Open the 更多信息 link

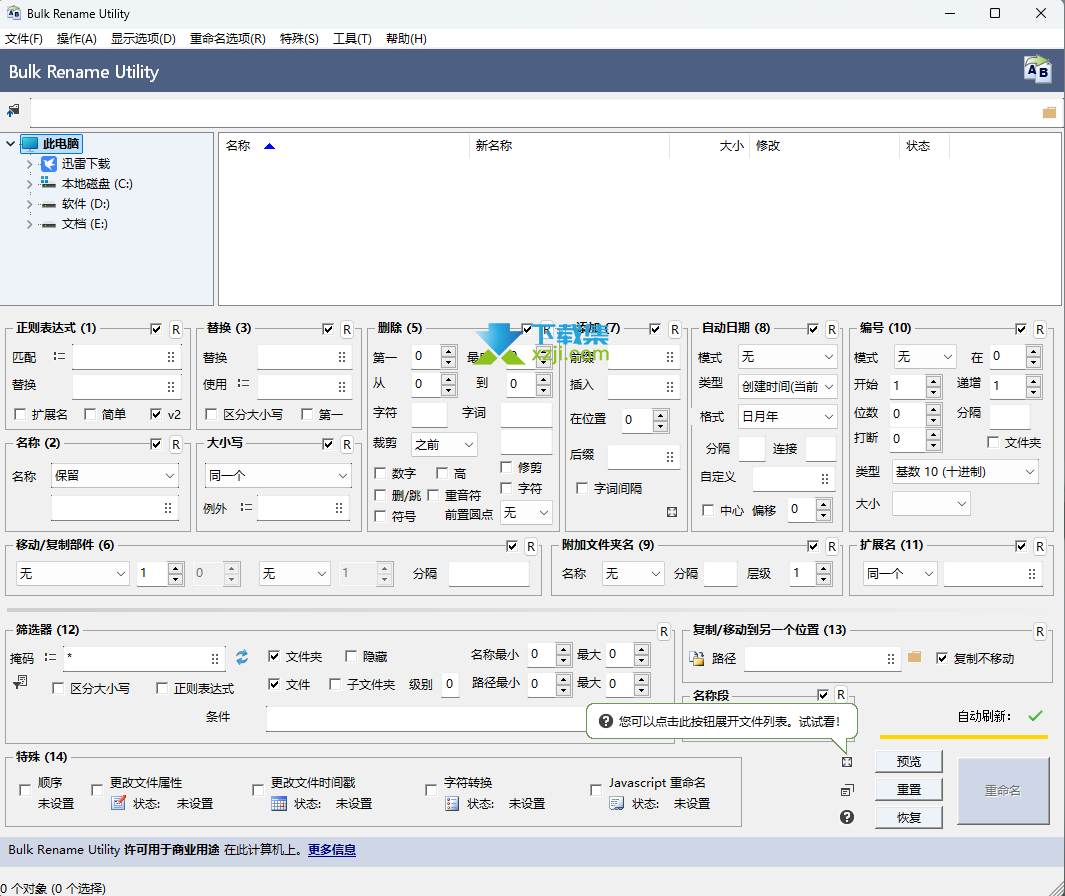pos(331,850)
